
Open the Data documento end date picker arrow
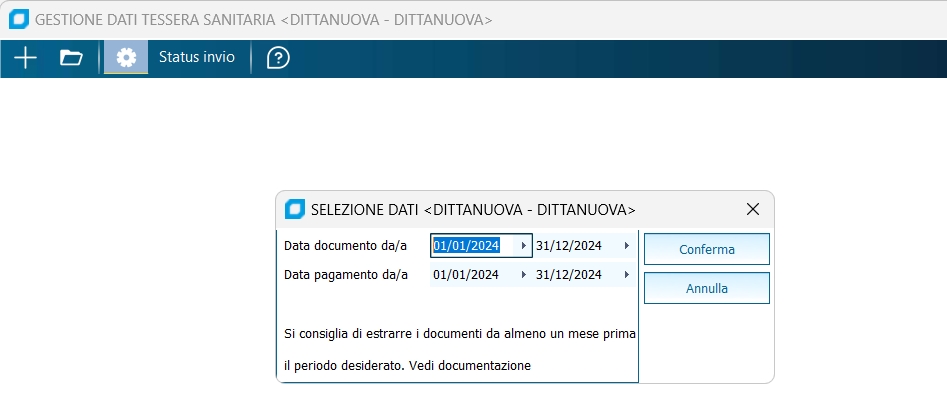point(627,246)
